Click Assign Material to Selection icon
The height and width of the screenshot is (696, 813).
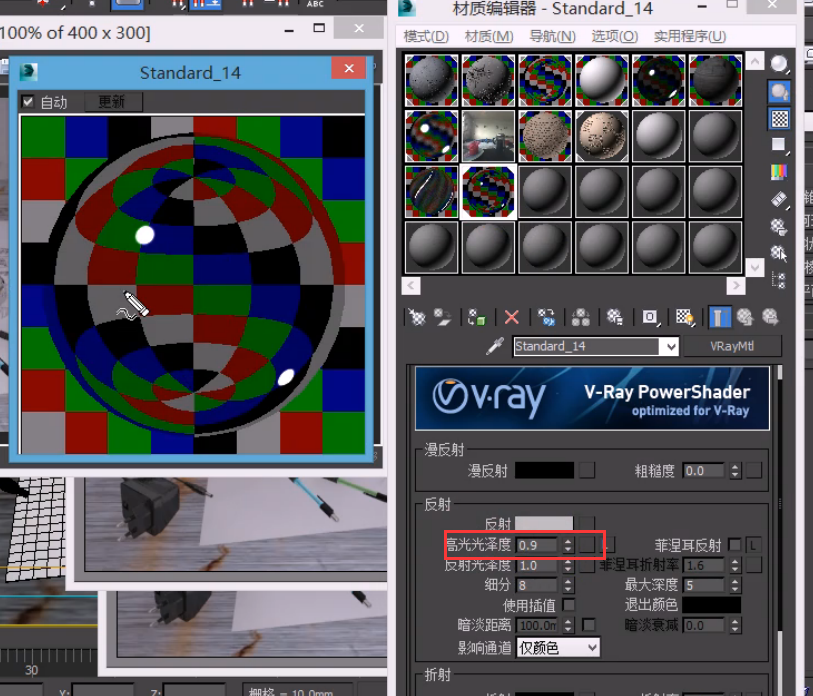[x=478, y=317]
